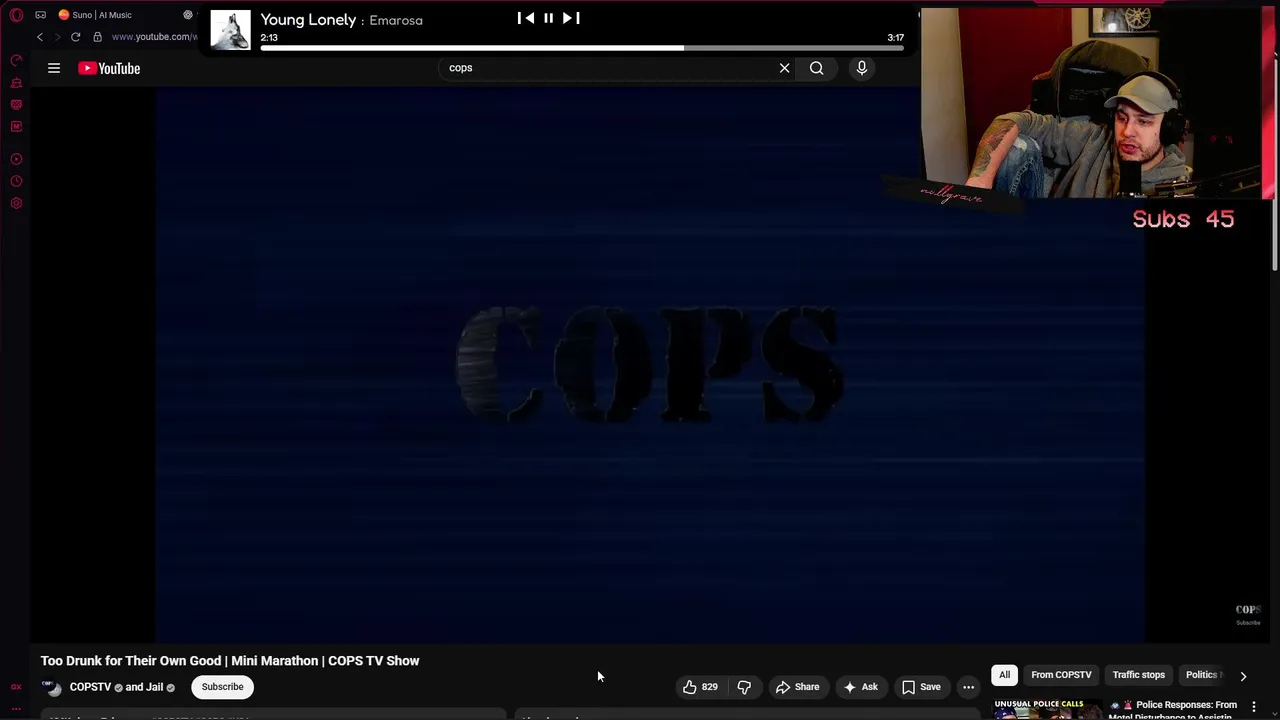Dislike the video with thumbs down
Image resolution: width=1280 pixels, height=720 pixels.
coord(744,687)
